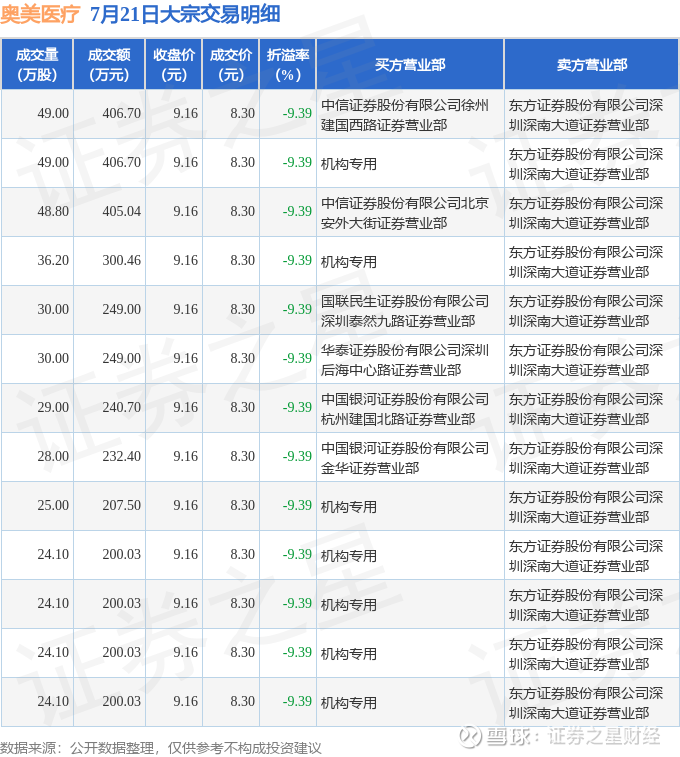
Task: Click buyer 中国银河证券金华证券营业部
Action: click(405, 458)
